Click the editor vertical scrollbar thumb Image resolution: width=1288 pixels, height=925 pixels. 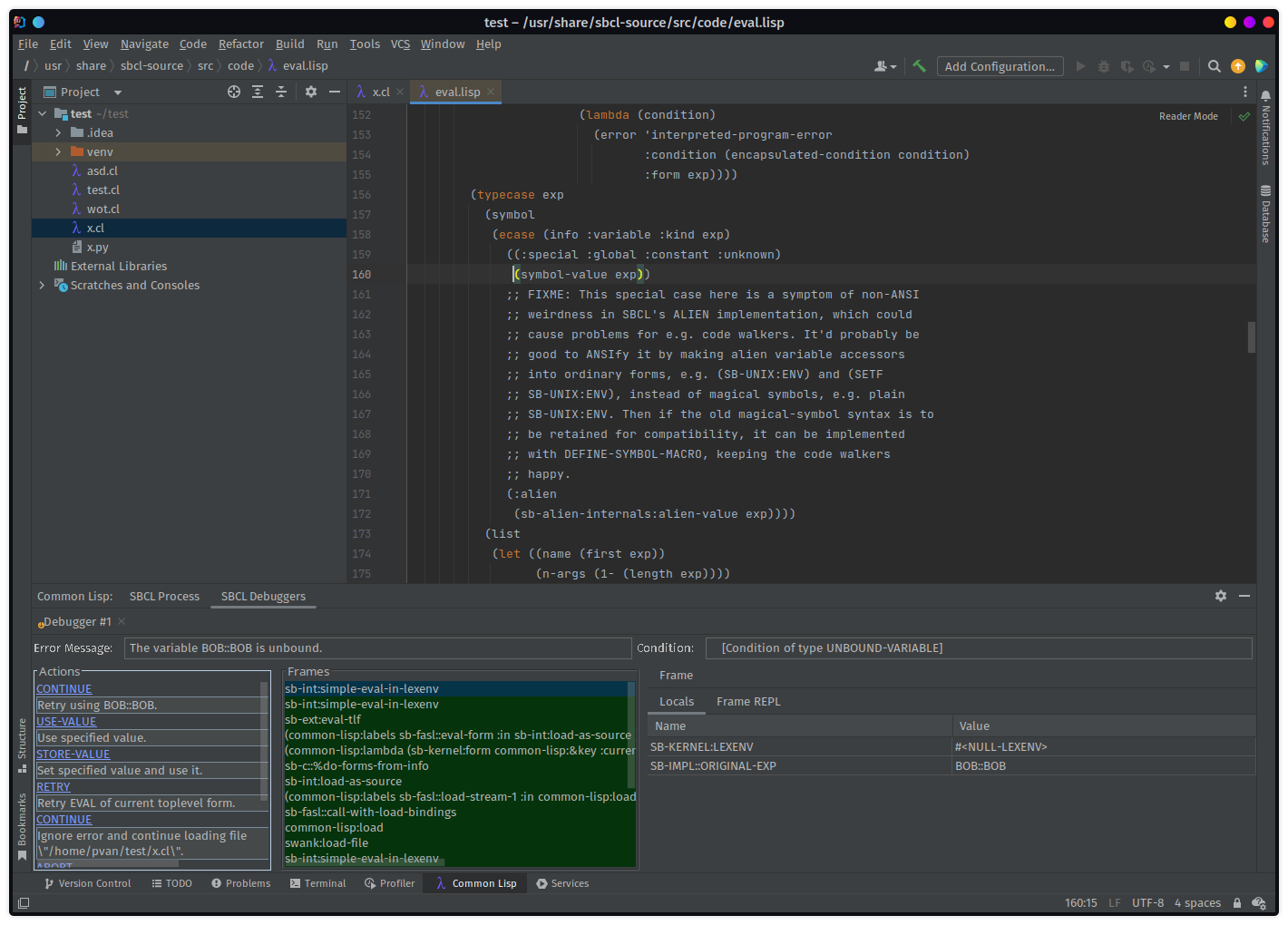1252,336
